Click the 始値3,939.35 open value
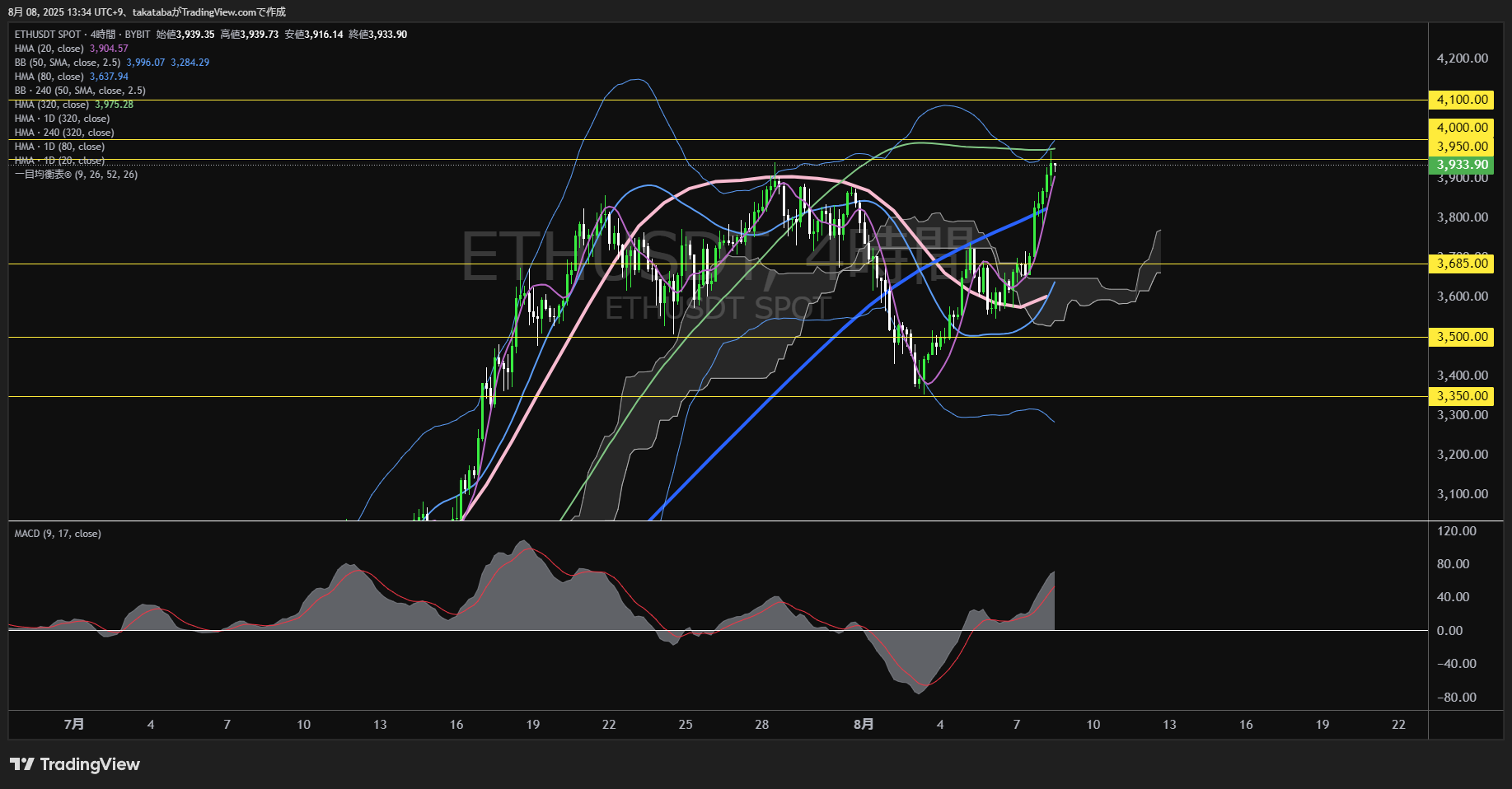Image resolution: width=1512 pixels, height=789 pixels. pos(185,35)
